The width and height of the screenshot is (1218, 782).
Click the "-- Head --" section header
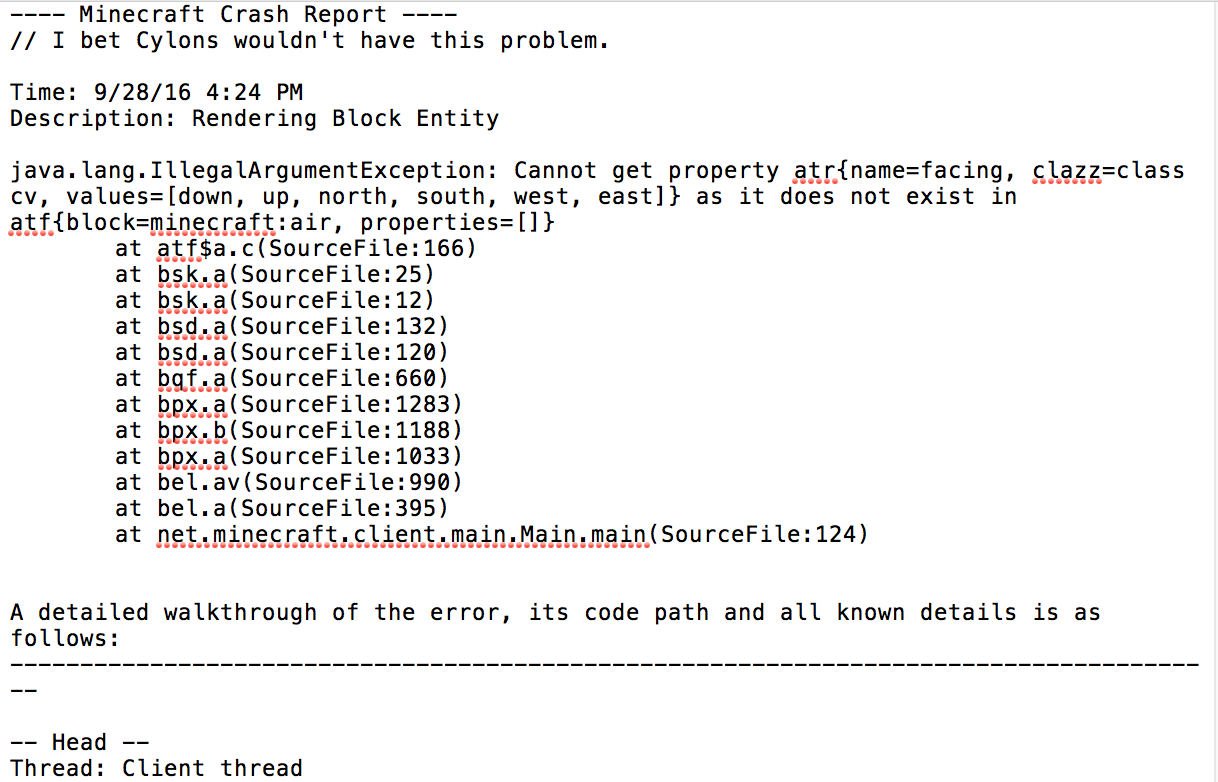[79, 742]
